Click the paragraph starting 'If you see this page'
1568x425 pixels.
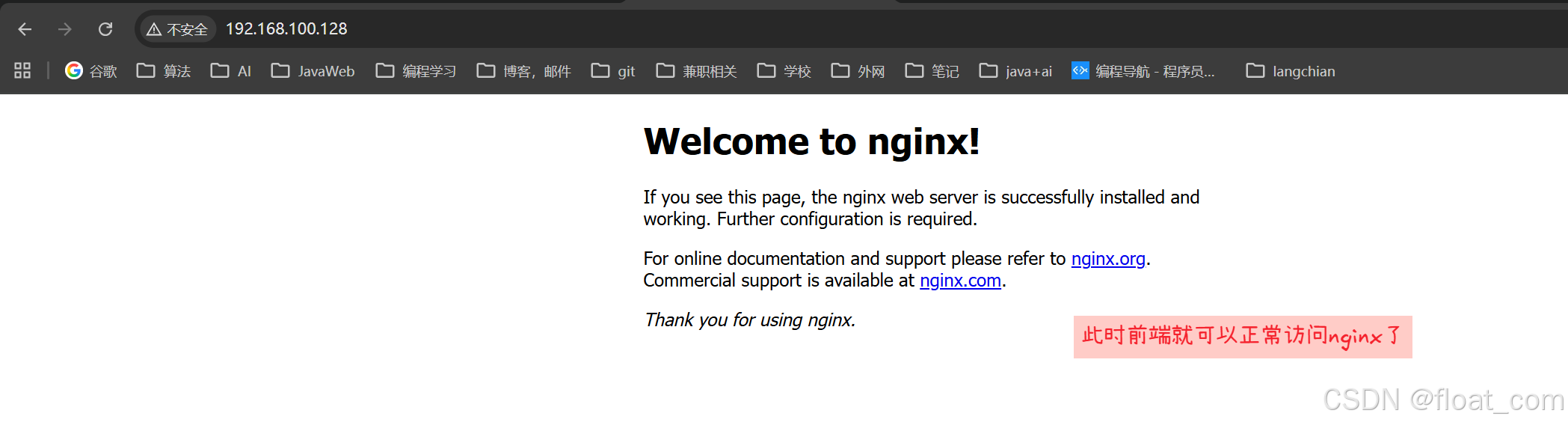point(921,208)
